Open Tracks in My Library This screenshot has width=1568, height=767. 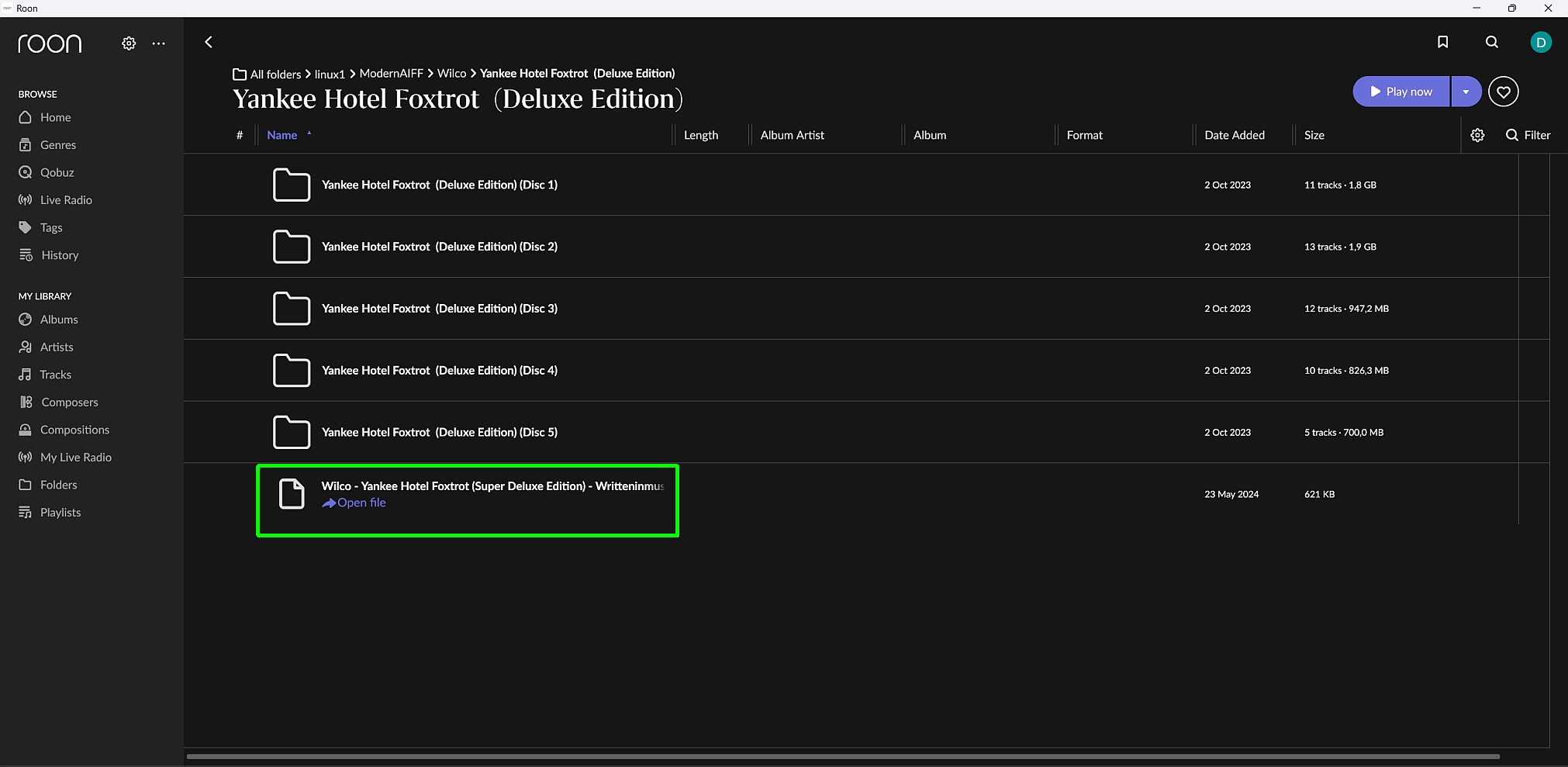point(45,375)
